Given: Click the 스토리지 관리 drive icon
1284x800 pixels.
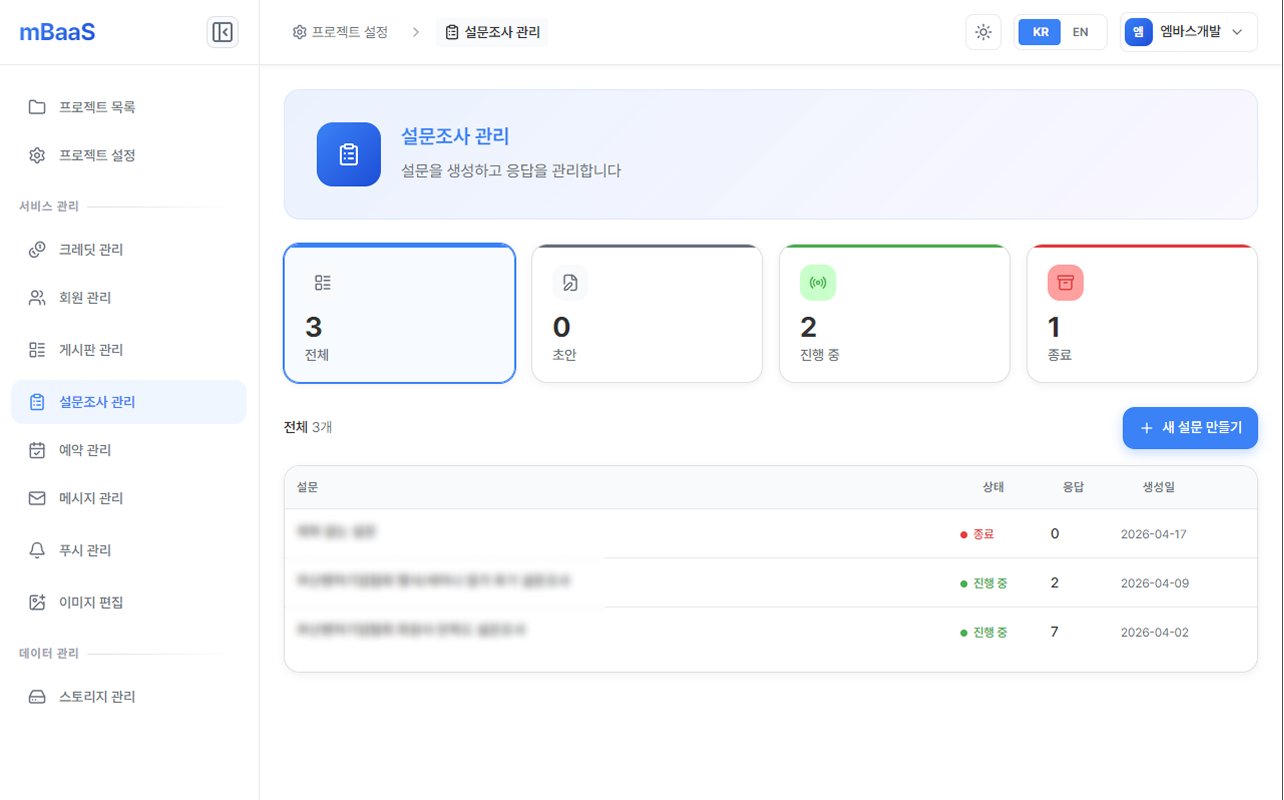Looking at the screenshot, I should click(37, 696).
